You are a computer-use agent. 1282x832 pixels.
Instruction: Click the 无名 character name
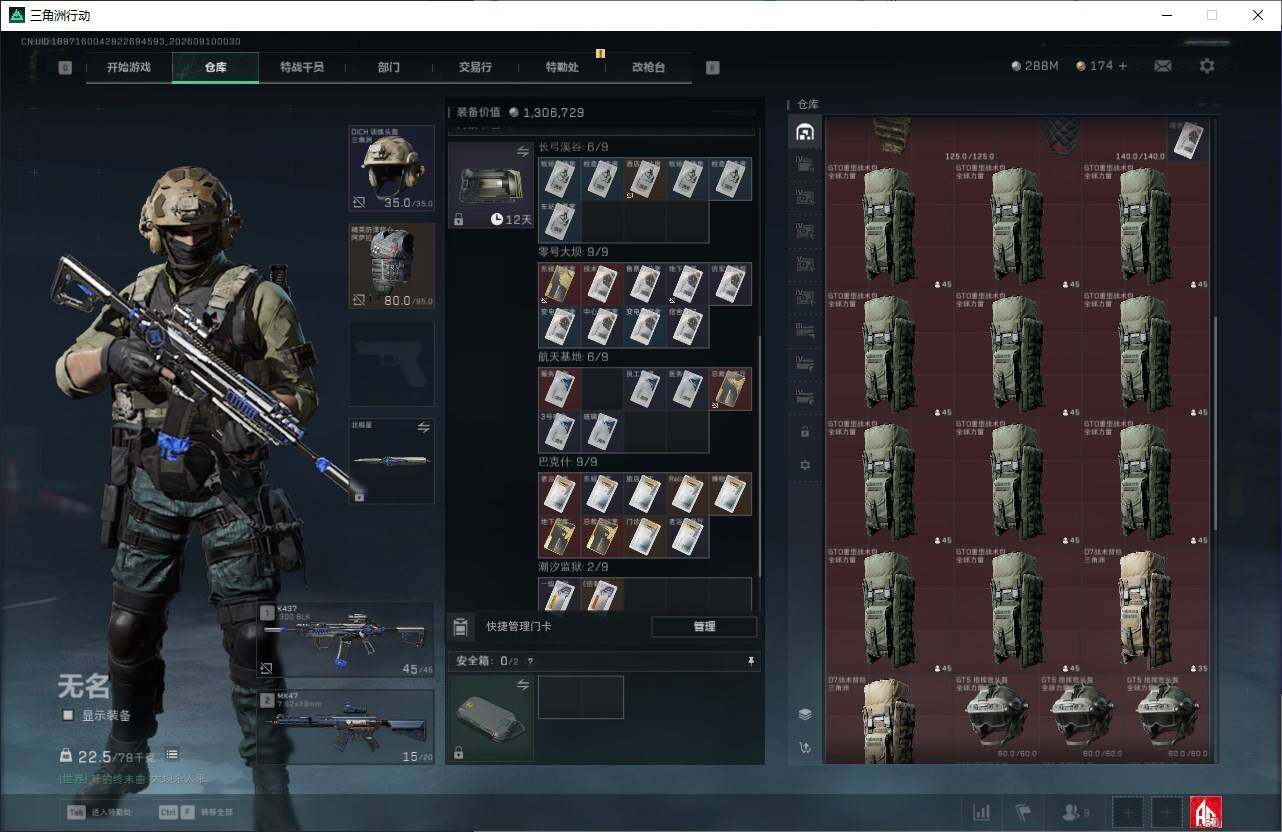tap(83, 687)
